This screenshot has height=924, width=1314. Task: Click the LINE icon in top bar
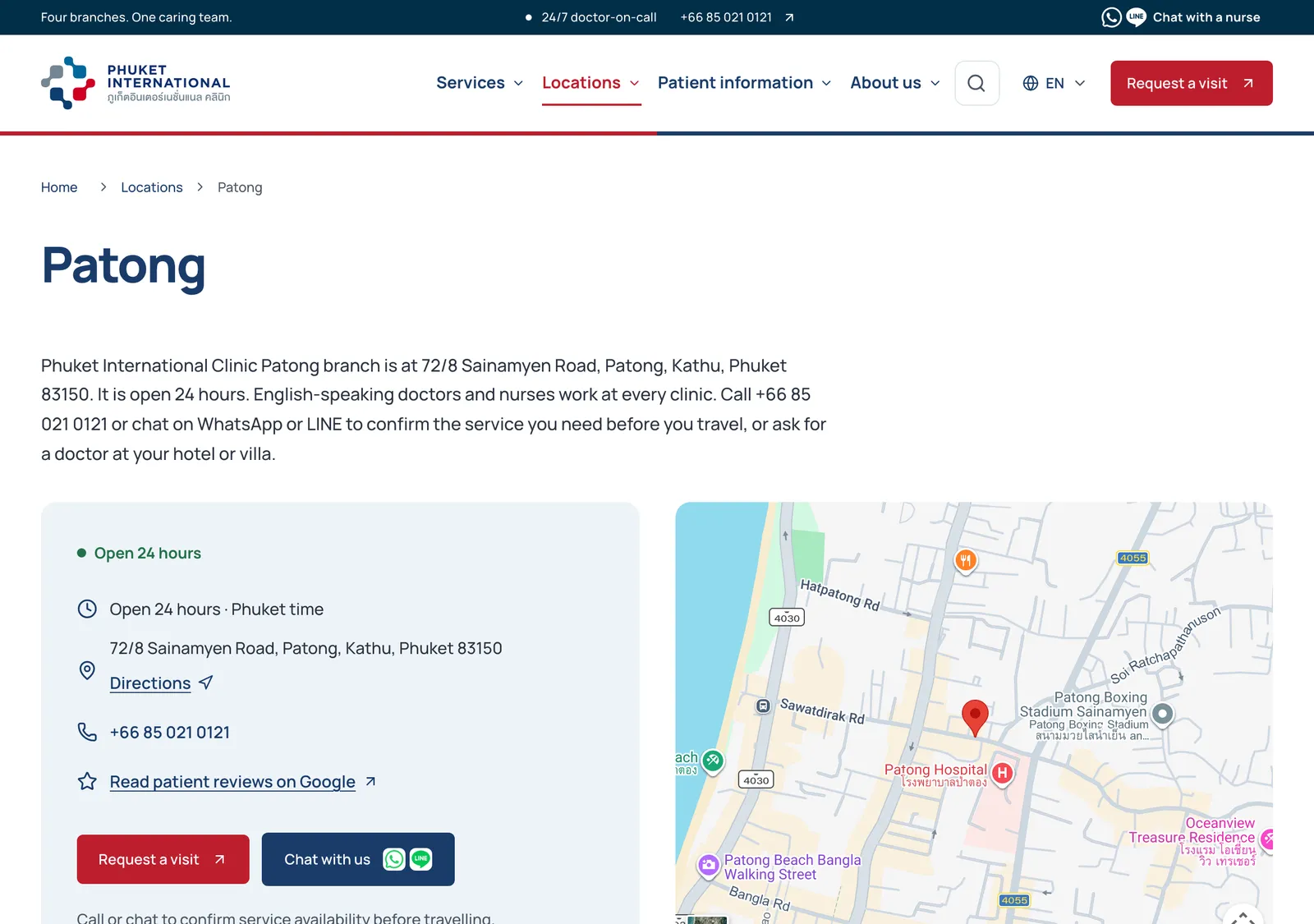click(x=1137, y=17)
